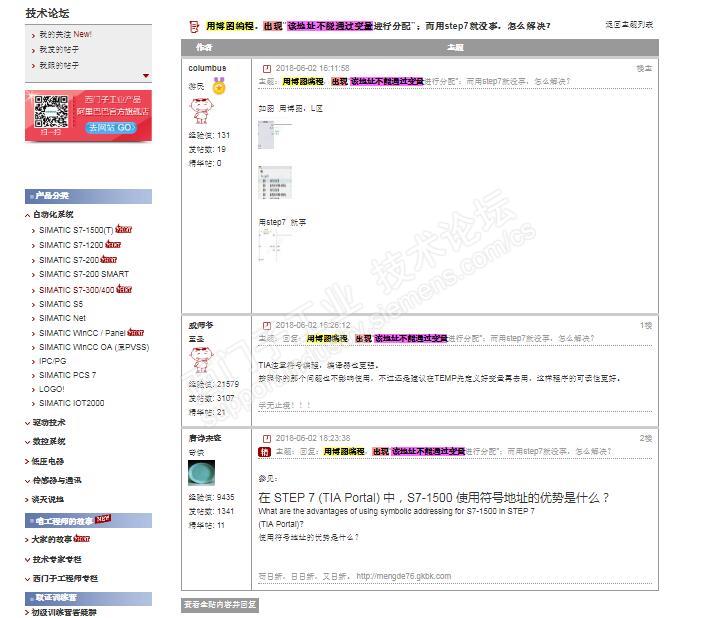Open 我的关注 New! link
This screenshot has width=717, height=618.
pos(65,34)
